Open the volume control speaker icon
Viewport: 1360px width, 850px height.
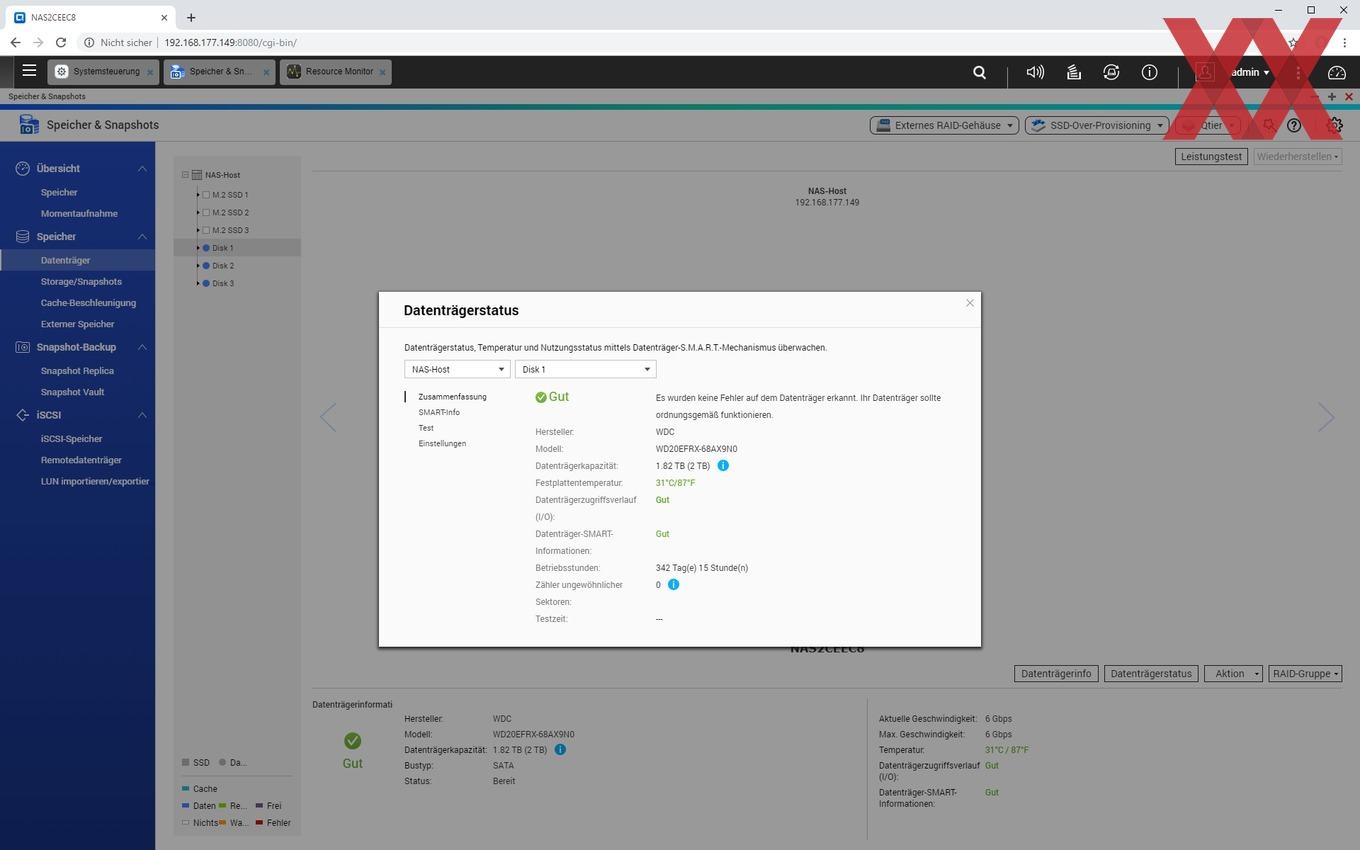point(1035,72)
